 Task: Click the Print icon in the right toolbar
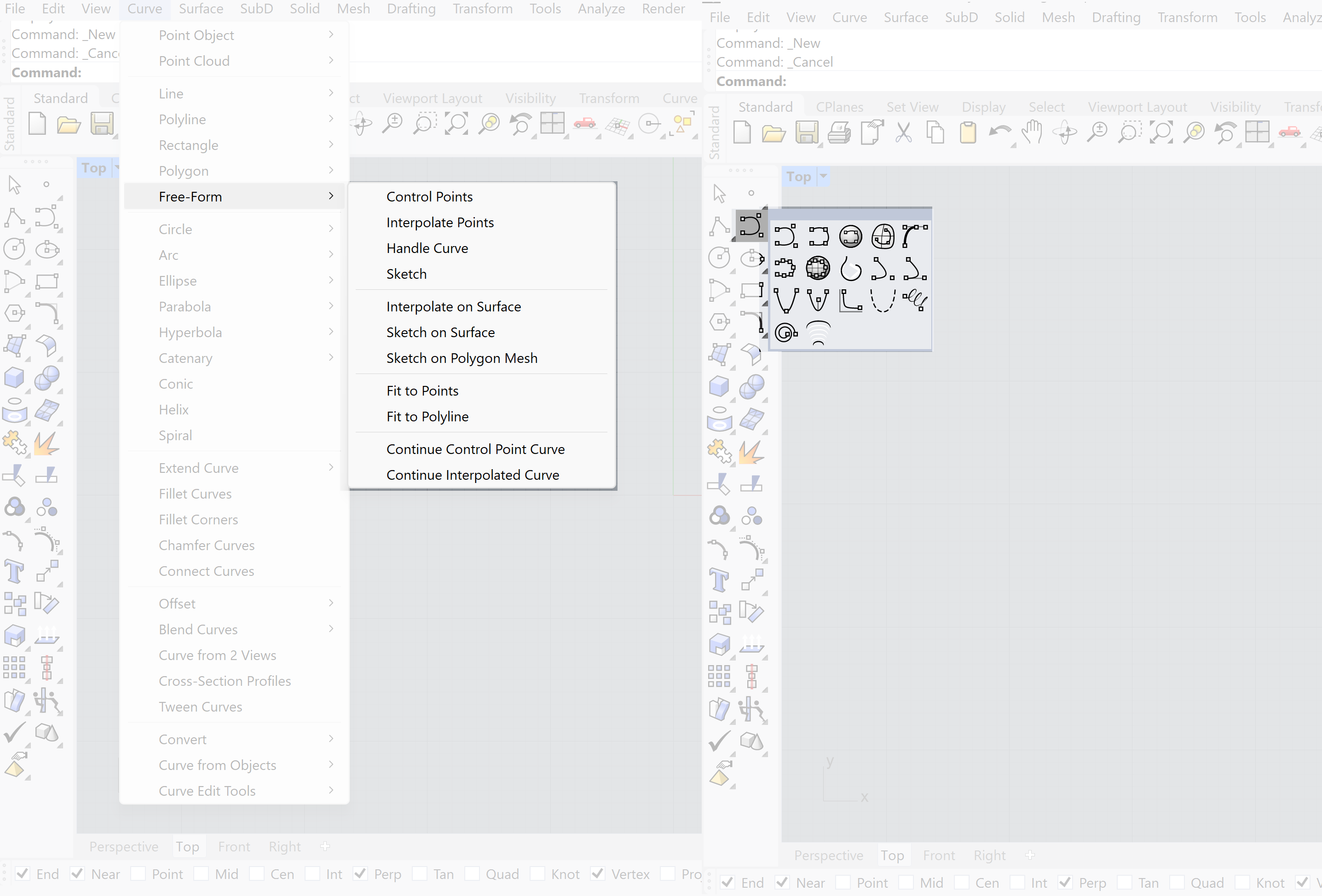pyautogui.click(x=838, y=133)
